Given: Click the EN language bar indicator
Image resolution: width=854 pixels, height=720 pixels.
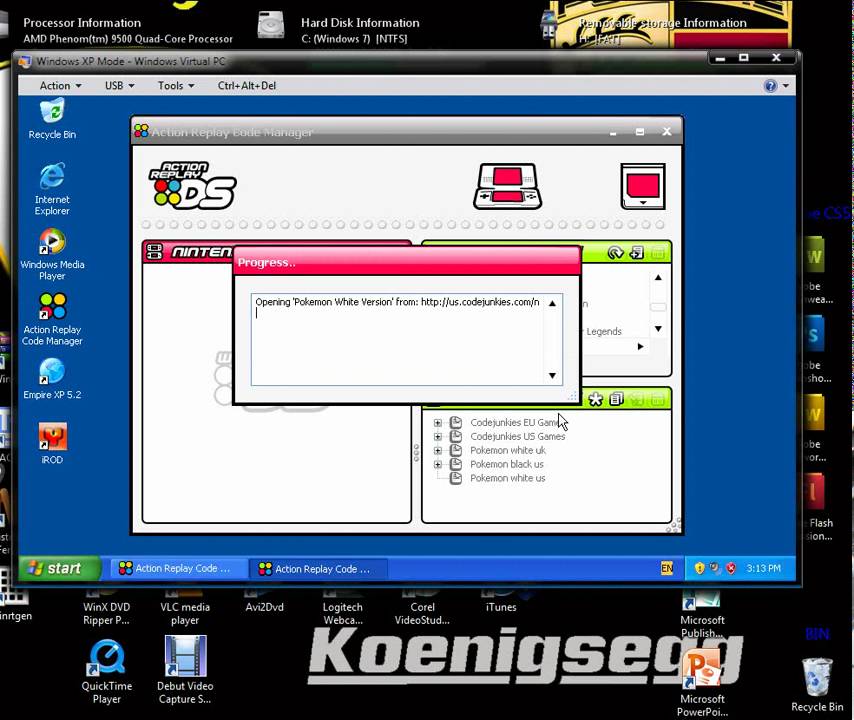Looking at the screenshot, I should [667, 568].
